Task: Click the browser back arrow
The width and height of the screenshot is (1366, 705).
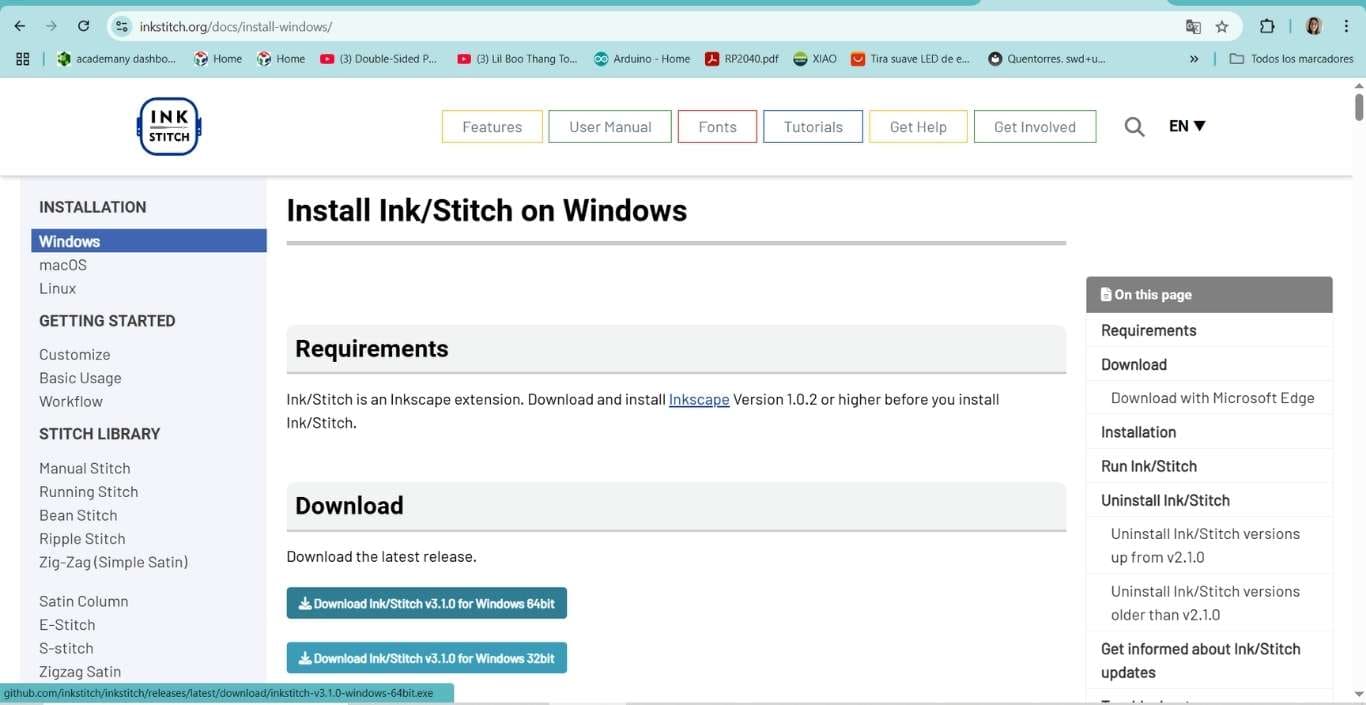Action: tap(20, 26)
